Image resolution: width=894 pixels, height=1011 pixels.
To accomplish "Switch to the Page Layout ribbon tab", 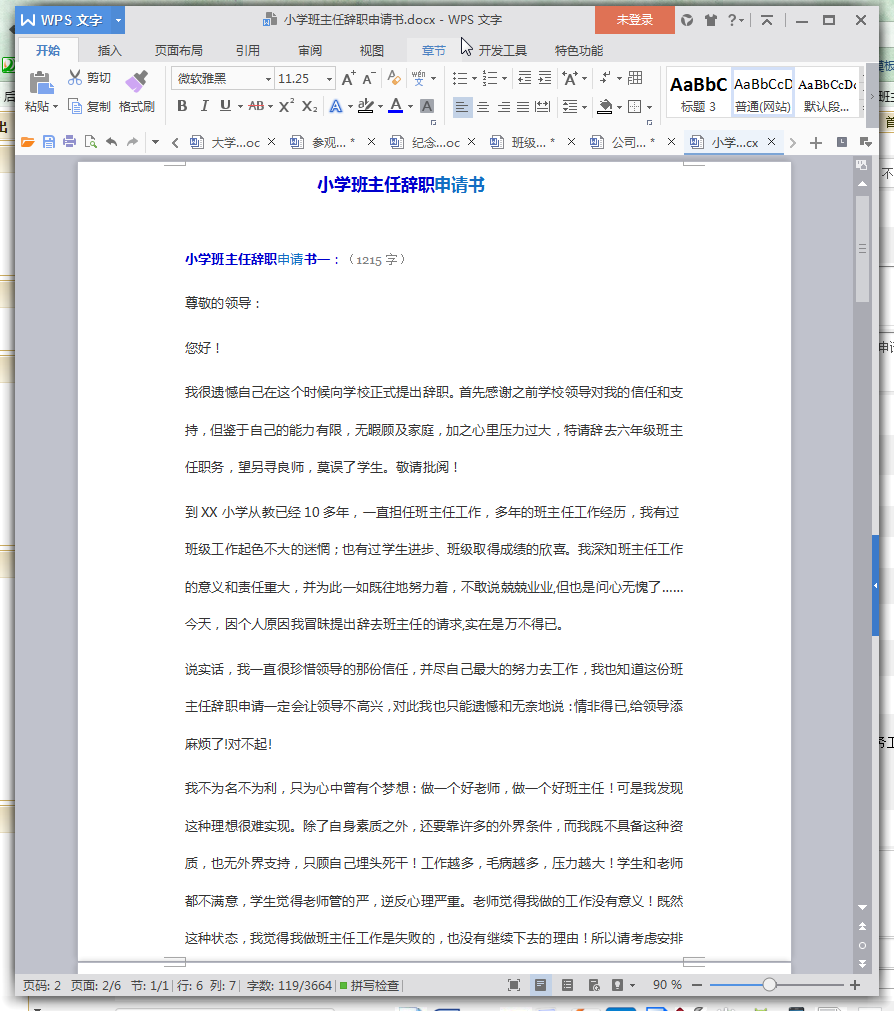I will [178, 50].
